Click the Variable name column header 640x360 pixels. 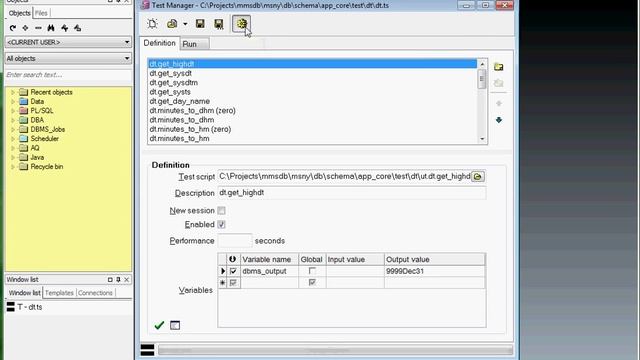pos(269,259)
